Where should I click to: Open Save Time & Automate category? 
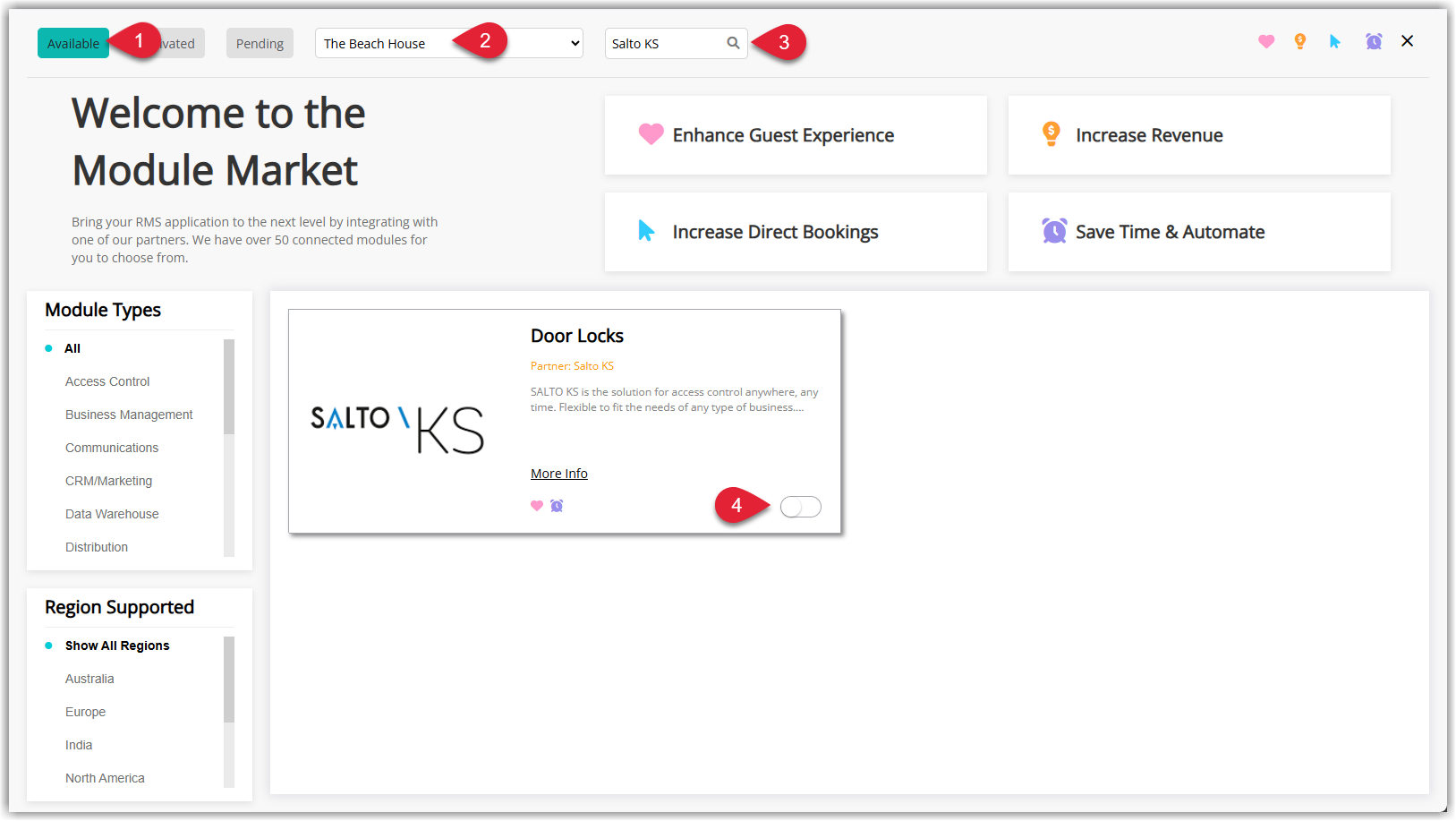point(1199,232)
